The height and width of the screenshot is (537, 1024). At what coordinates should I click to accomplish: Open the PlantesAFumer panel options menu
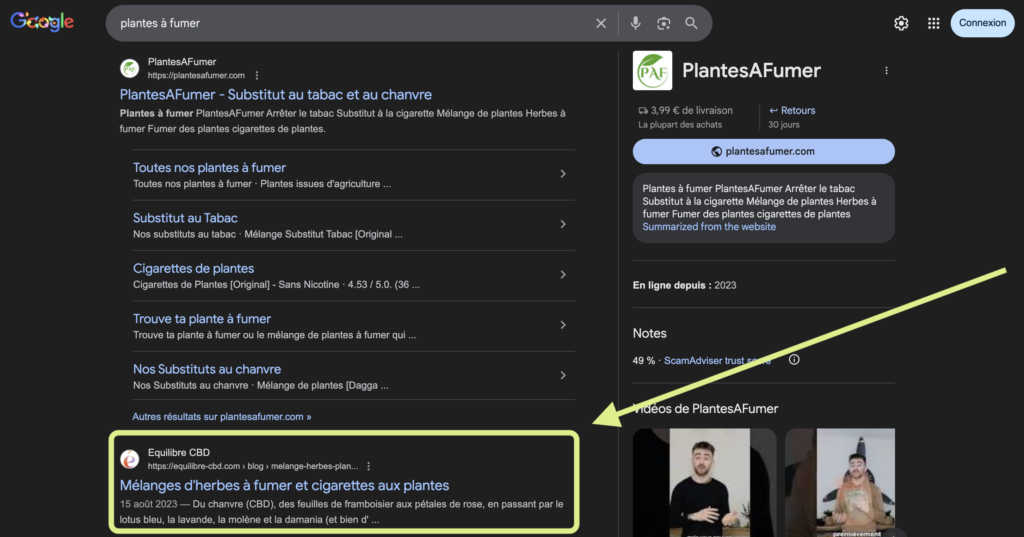886,71
